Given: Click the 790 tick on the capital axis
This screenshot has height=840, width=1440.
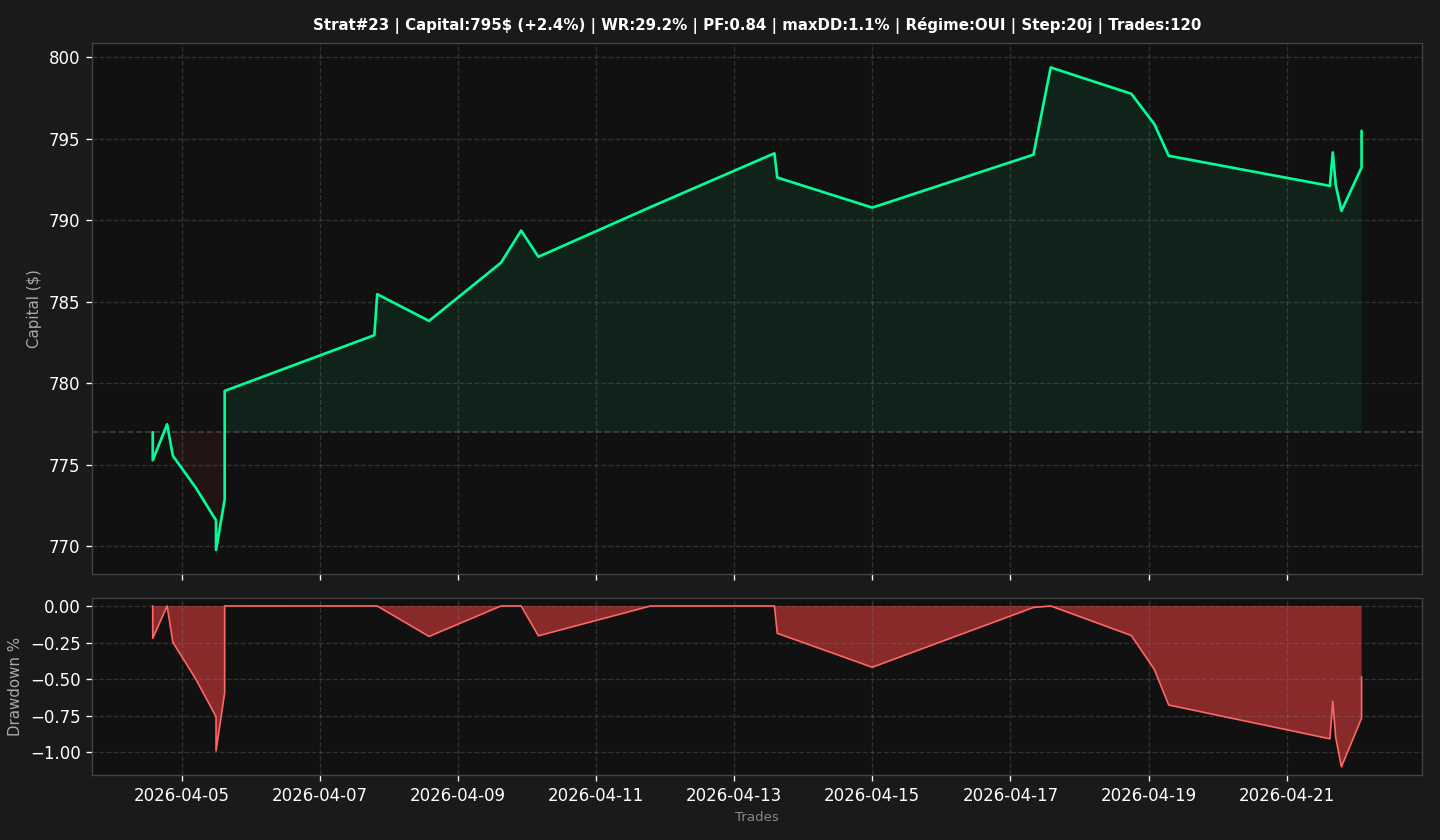Looking at the screenshot, I should pos(65,221).
